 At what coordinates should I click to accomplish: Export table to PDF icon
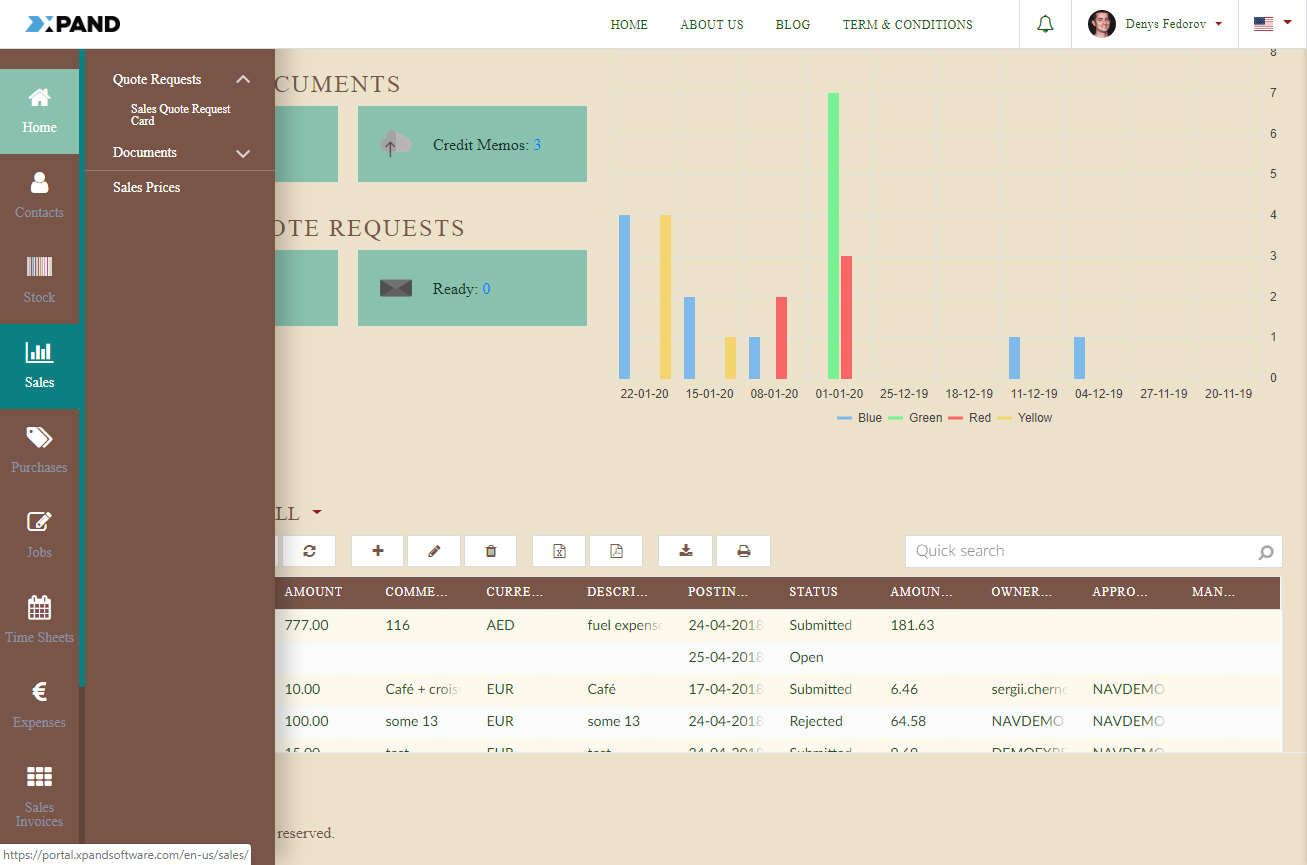pyautogui.click(x=616, y=551)
